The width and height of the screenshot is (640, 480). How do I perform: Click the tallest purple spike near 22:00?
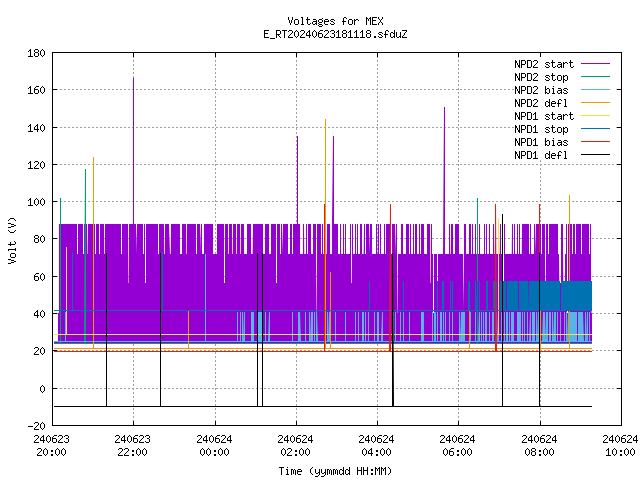tap(133, 150)
